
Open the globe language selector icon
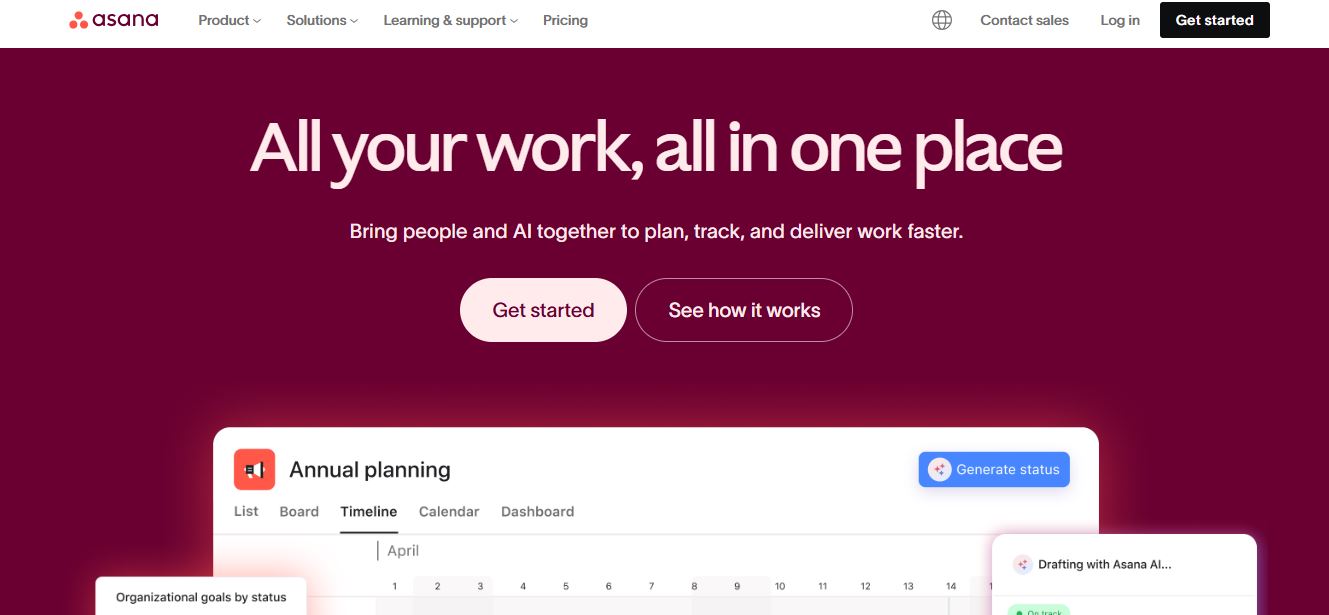[x=941, y=19]
